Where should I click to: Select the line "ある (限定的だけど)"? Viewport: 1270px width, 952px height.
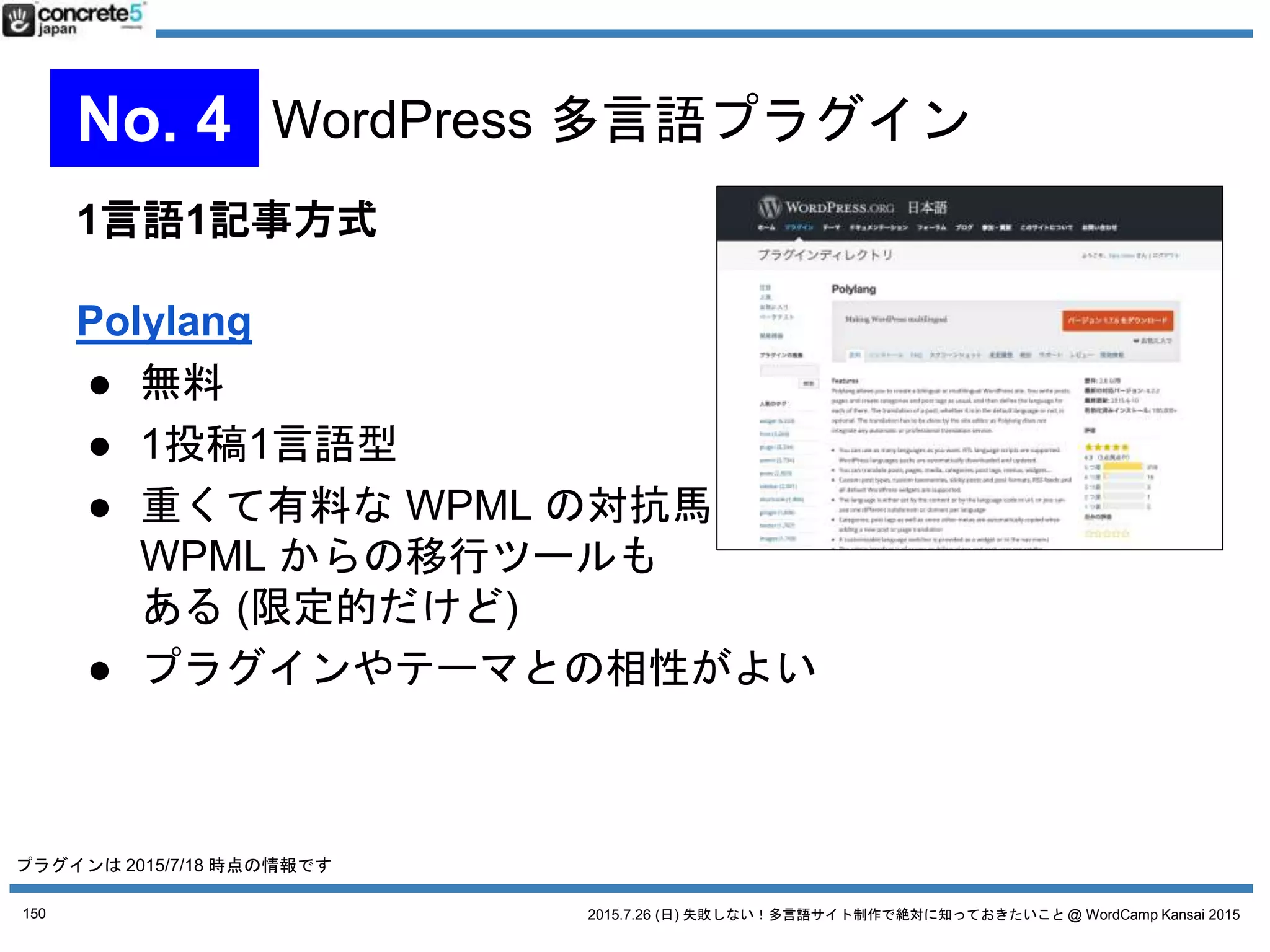pyautogui.click(x=330, y=607)
